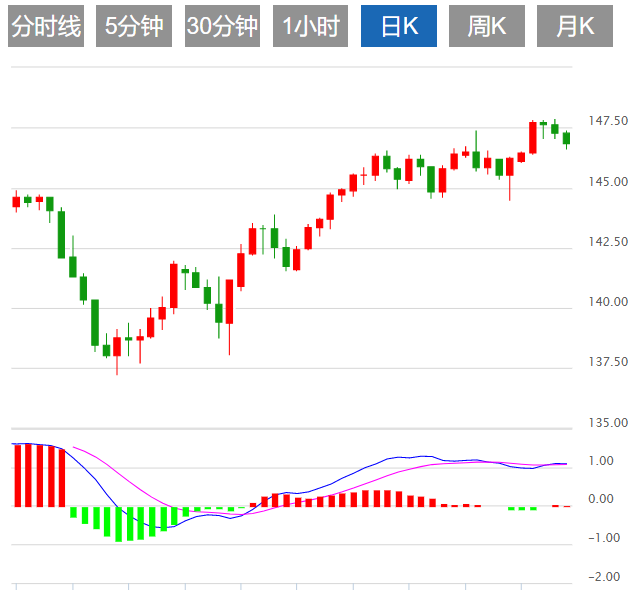Click the 142.50 price axis label
Image resolution: width=638 pixels, height=590 pixels.
[608, 242]
